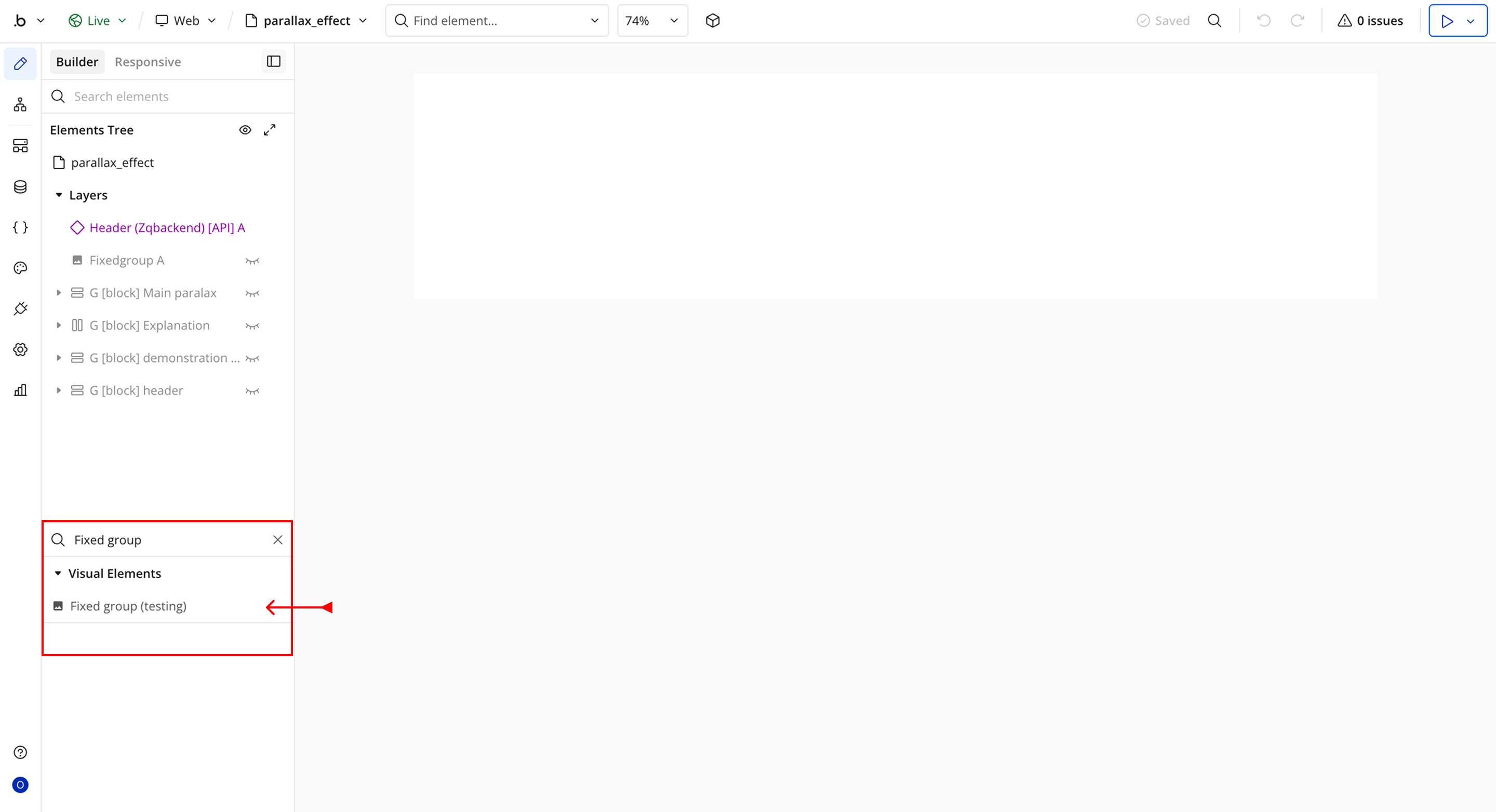Toggle visibility of Fixedgroup A layer
The height and width of the screenshot is (812, 1496).
point(252,261)
